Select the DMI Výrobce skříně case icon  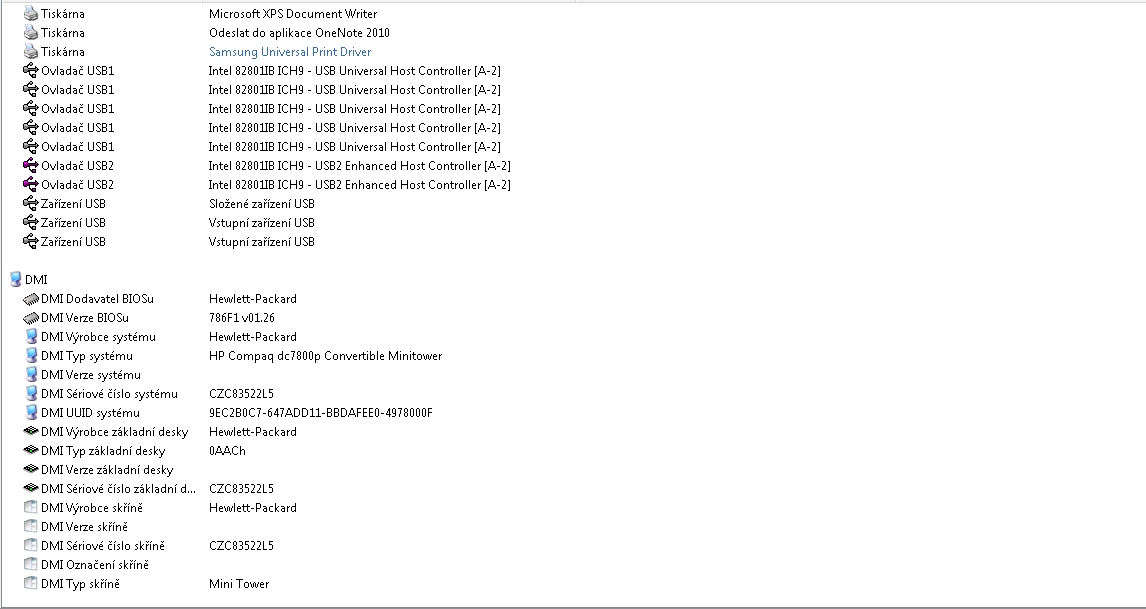pos(30,507)
